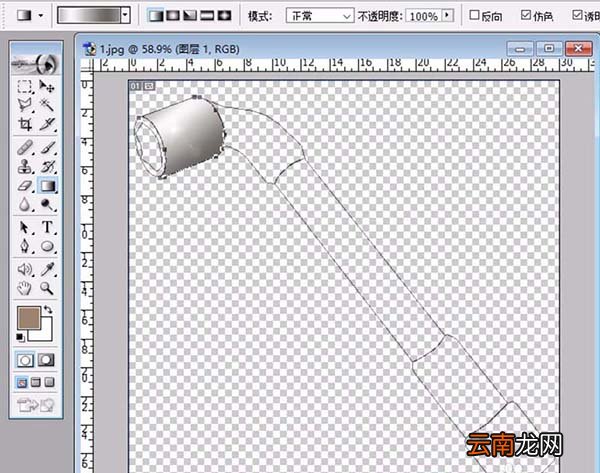Select the Type tool
The image size is (600, 473).
point(47,227)
